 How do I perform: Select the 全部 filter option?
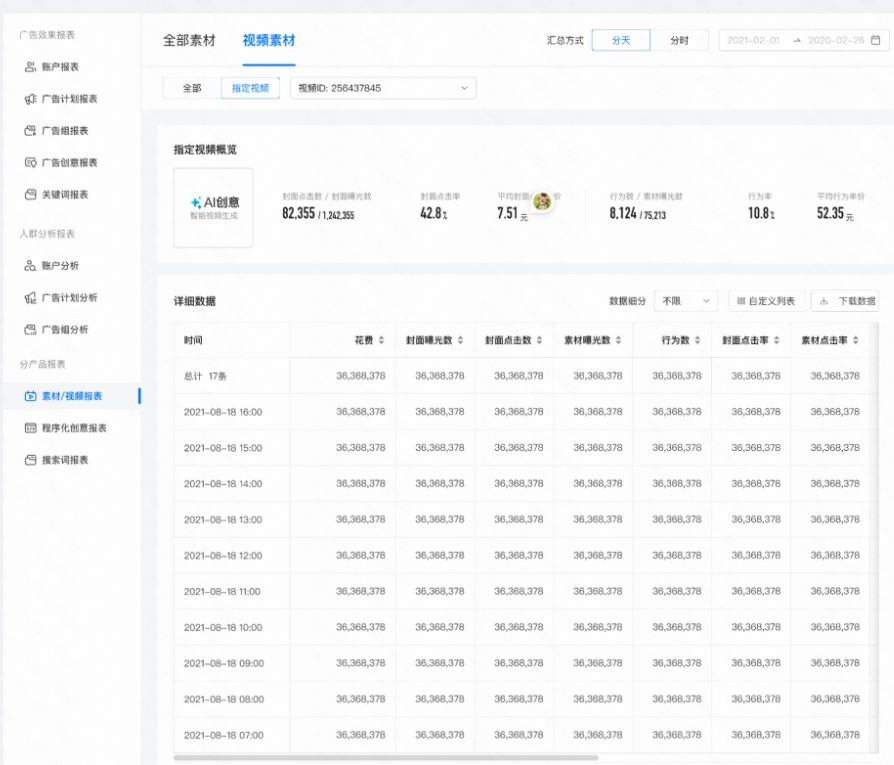pyautogui.click(x=190, y=88)
